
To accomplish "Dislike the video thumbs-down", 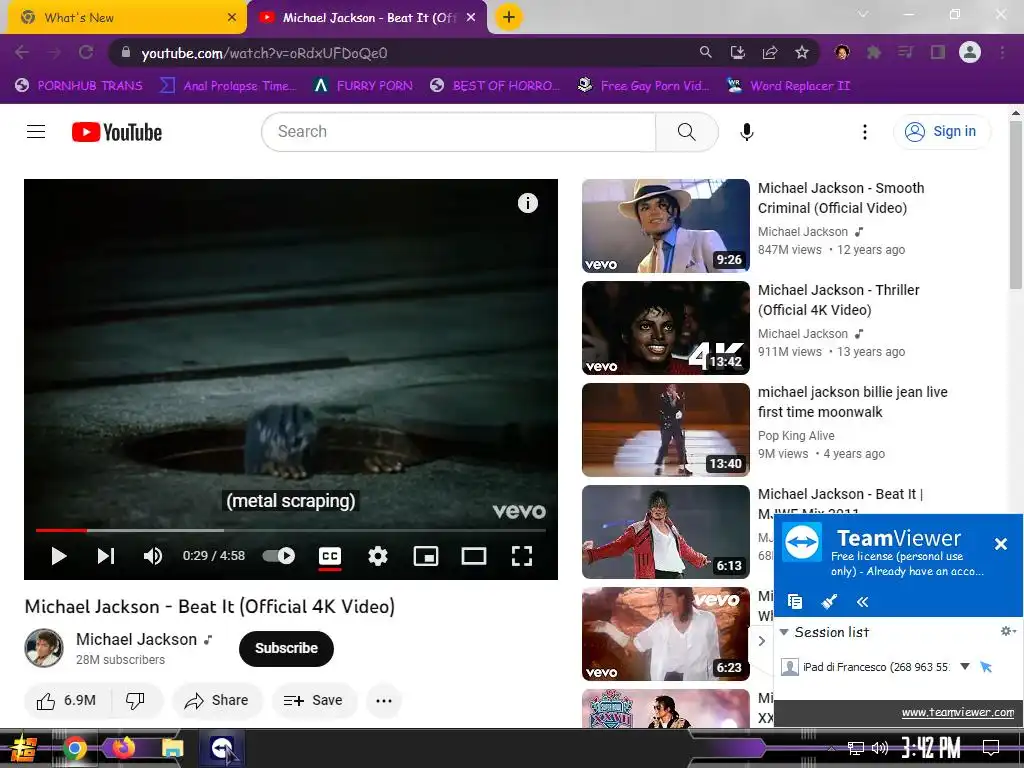I will coord(135,701).
